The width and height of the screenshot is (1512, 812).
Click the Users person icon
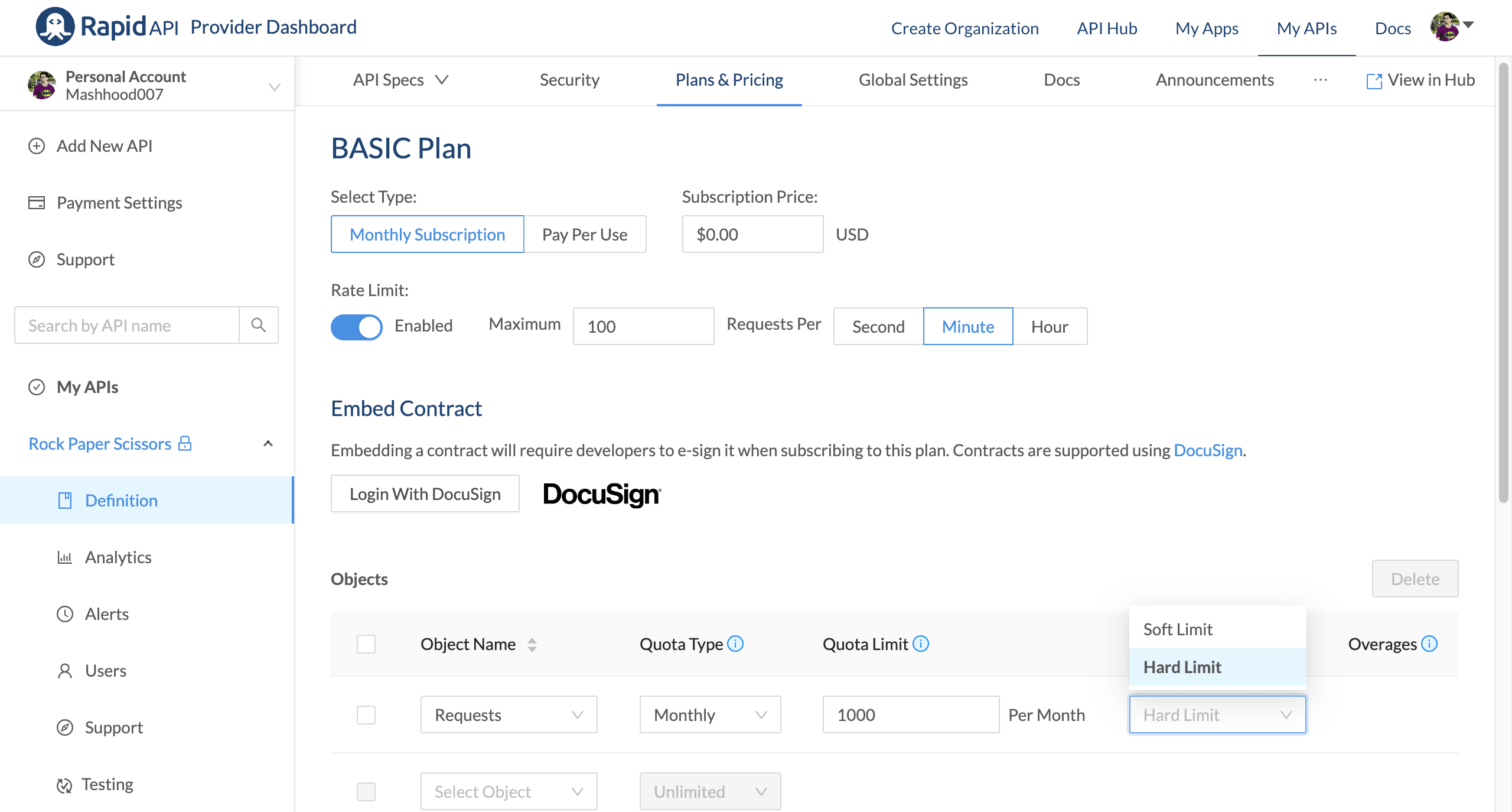tap(65, 671)
